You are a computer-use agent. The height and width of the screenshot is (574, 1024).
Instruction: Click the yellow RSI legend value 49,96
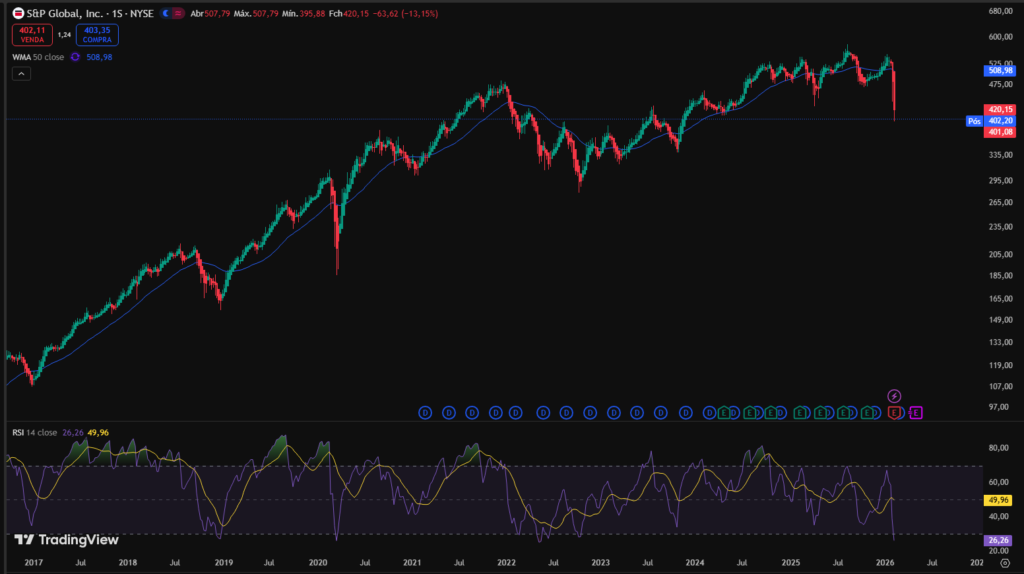(x=98, y=432)
